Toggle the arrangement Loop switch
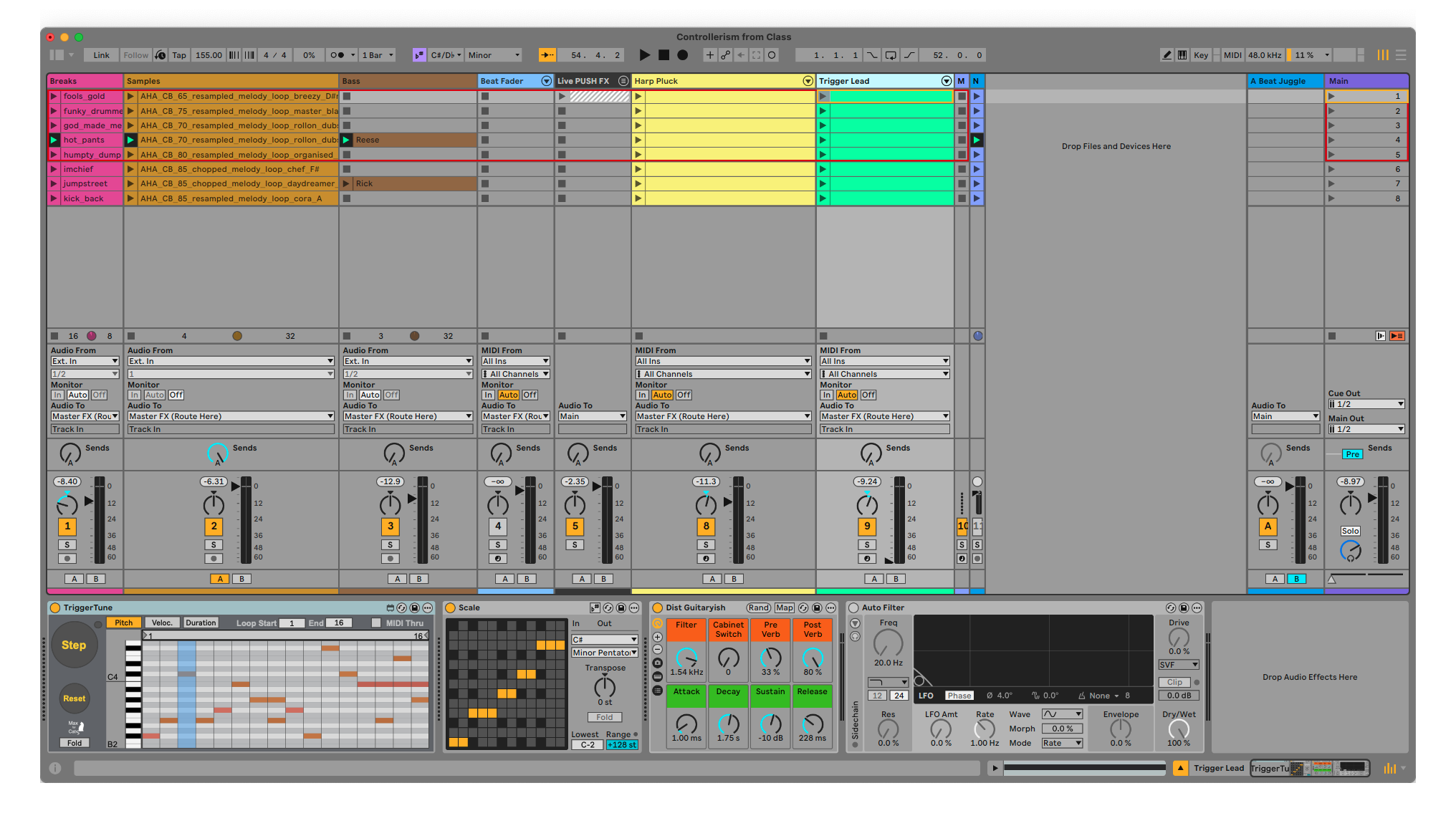The height and width of the screenshot is (836, 1456). click(x=890, y=55)
